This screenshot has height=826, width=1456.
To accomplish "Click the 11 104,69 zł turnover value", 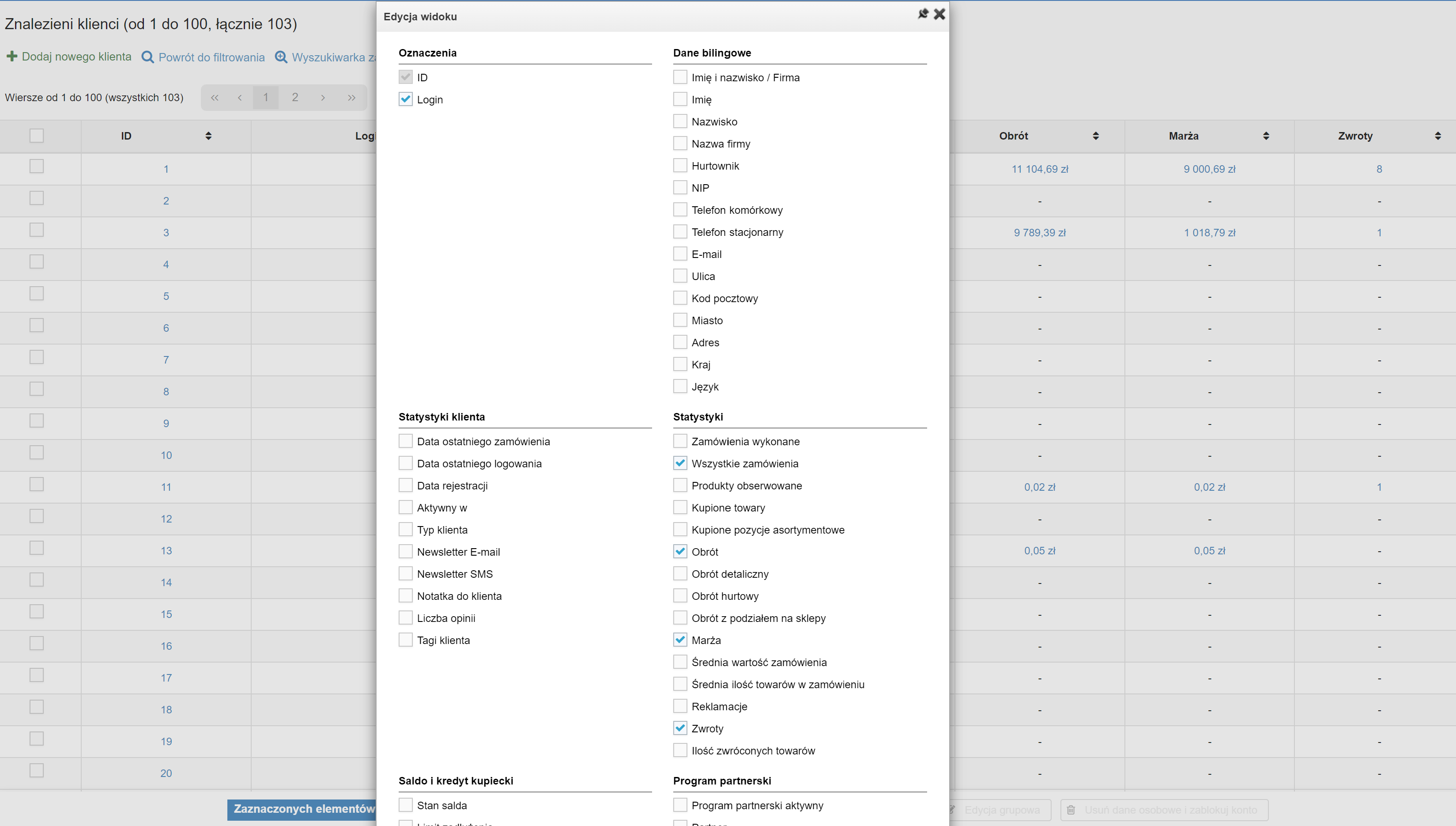I will pyautogui.click(x=1040, y=169).
